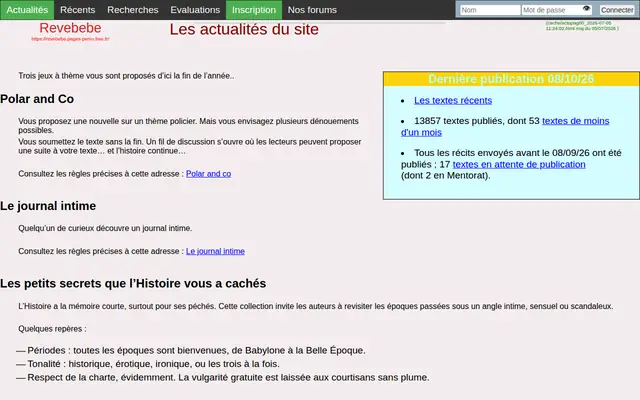Image resolution: width=640 pixels, height=400 pixels.
Task: Click the Quelques repères : line
Action: pyautogui.click(x=52, y=329)
